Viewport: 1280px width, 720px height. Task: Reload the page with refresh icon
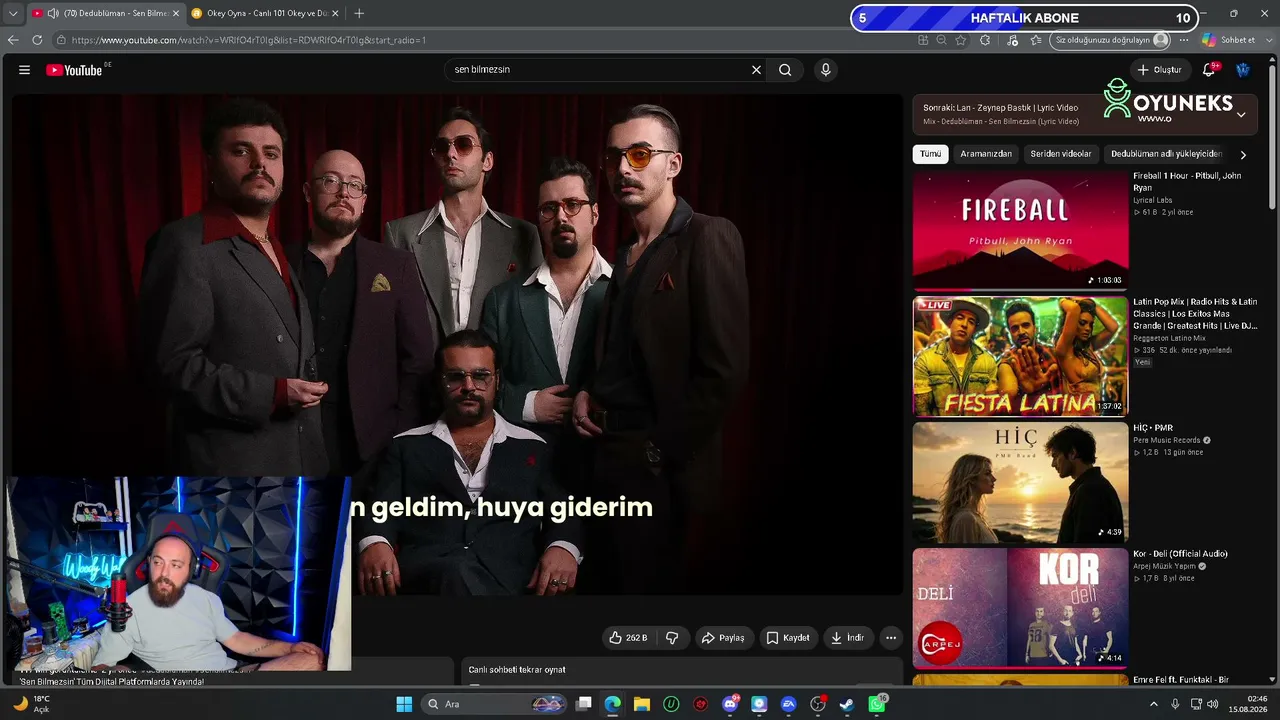37,40
